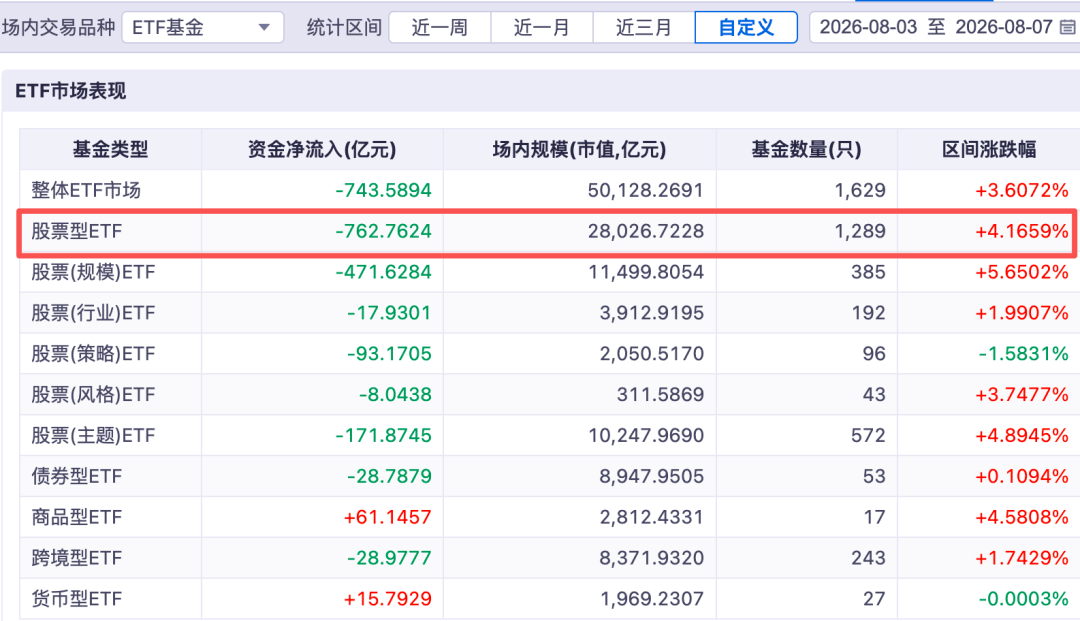Image resolution: width=1080 pixels, height=621 pixels.
Task: Click fund count value 1,629
Action: point(860,190)
